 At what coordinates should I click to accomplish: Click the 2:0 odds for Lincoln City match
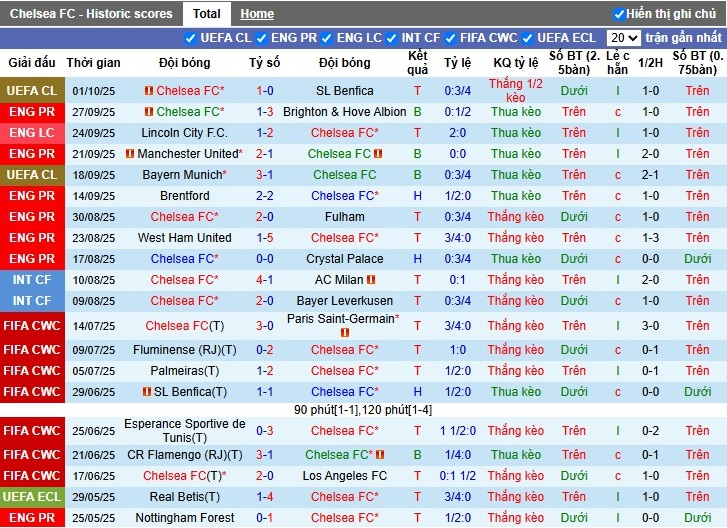[458, 133]
